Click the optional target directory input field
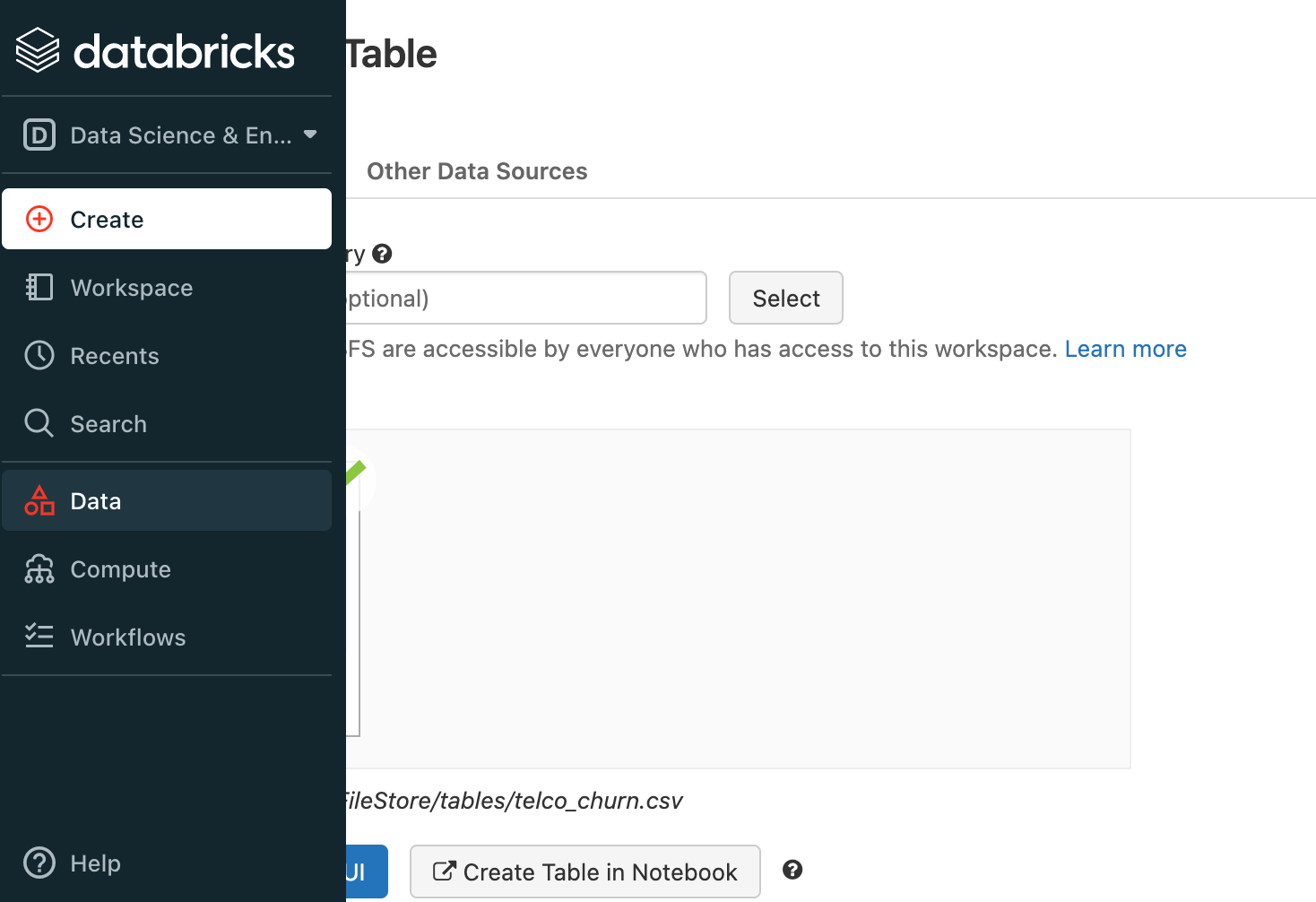 coord(524,298)
